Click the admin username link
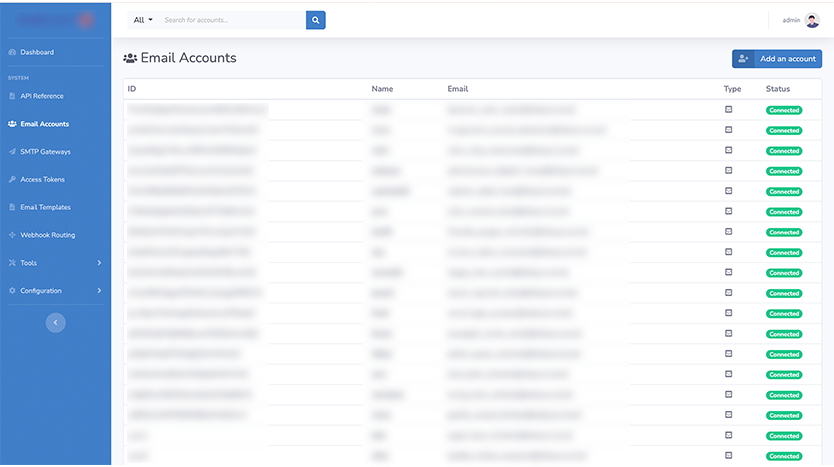The height and width of the screenshot is (467, 834). (791, 20)
